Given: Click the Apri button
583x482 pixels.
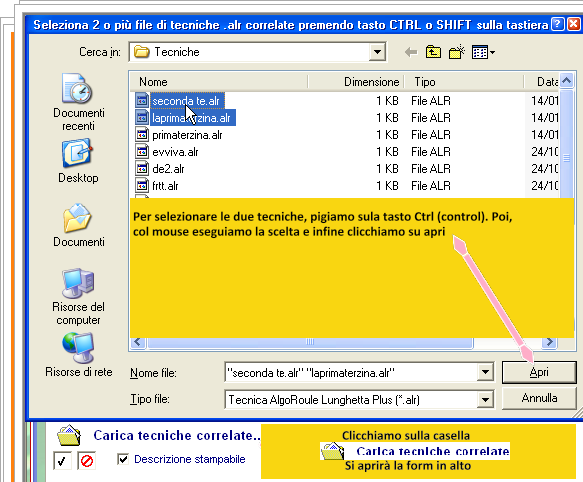Looking at the screenshot, I should (x=539, y=372).
